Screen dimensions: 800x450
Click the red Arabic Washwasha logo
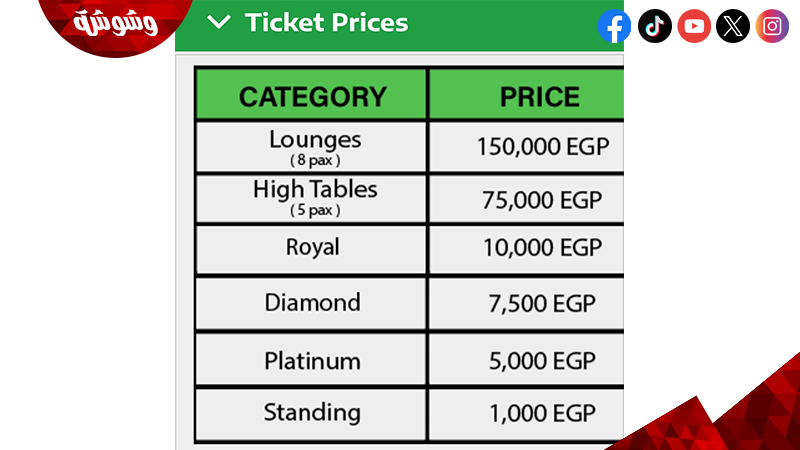click(115, 24)
